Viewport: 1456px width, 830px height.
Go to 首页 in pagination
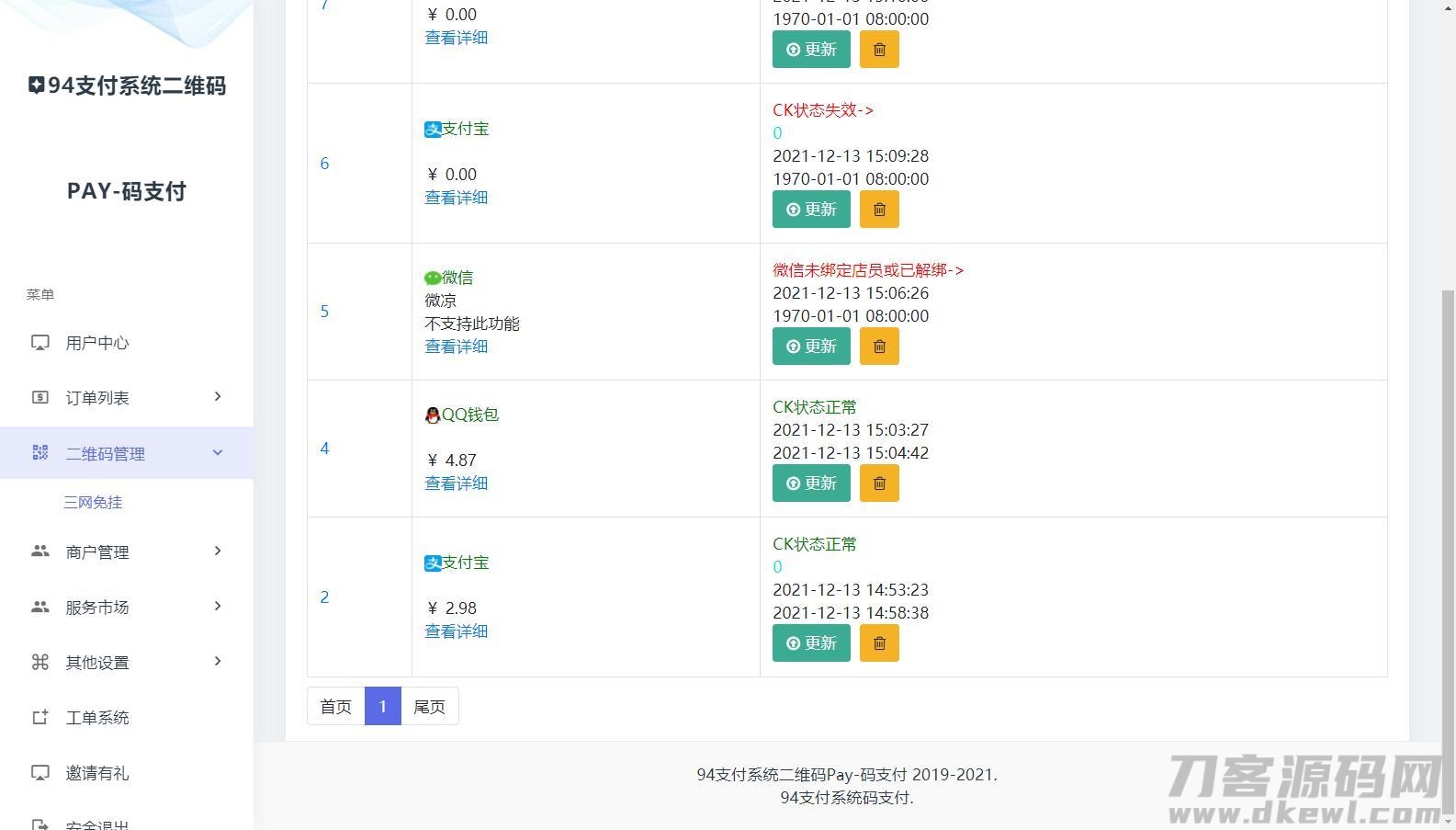(335, 707)
